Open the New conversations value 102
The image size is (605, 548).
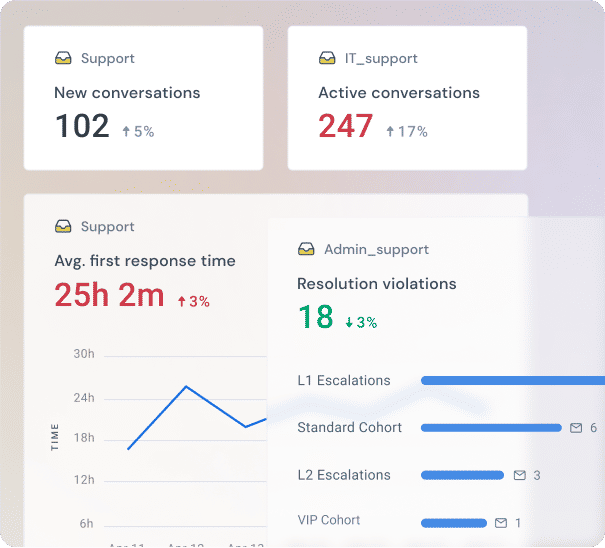pyautogui.click(x=82, y=126)
